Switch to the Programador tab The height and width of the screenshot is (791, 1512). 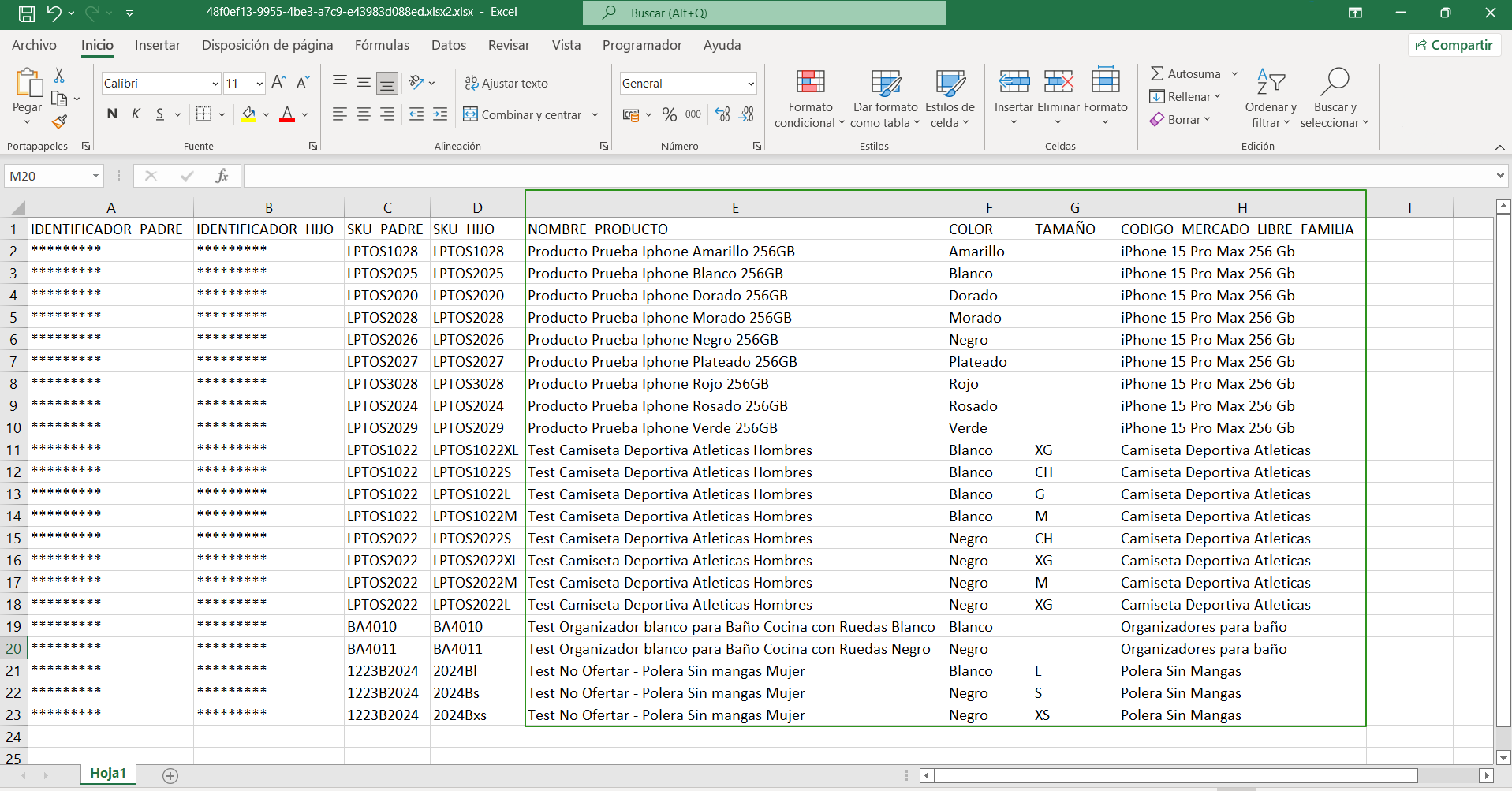coord(642,45)
